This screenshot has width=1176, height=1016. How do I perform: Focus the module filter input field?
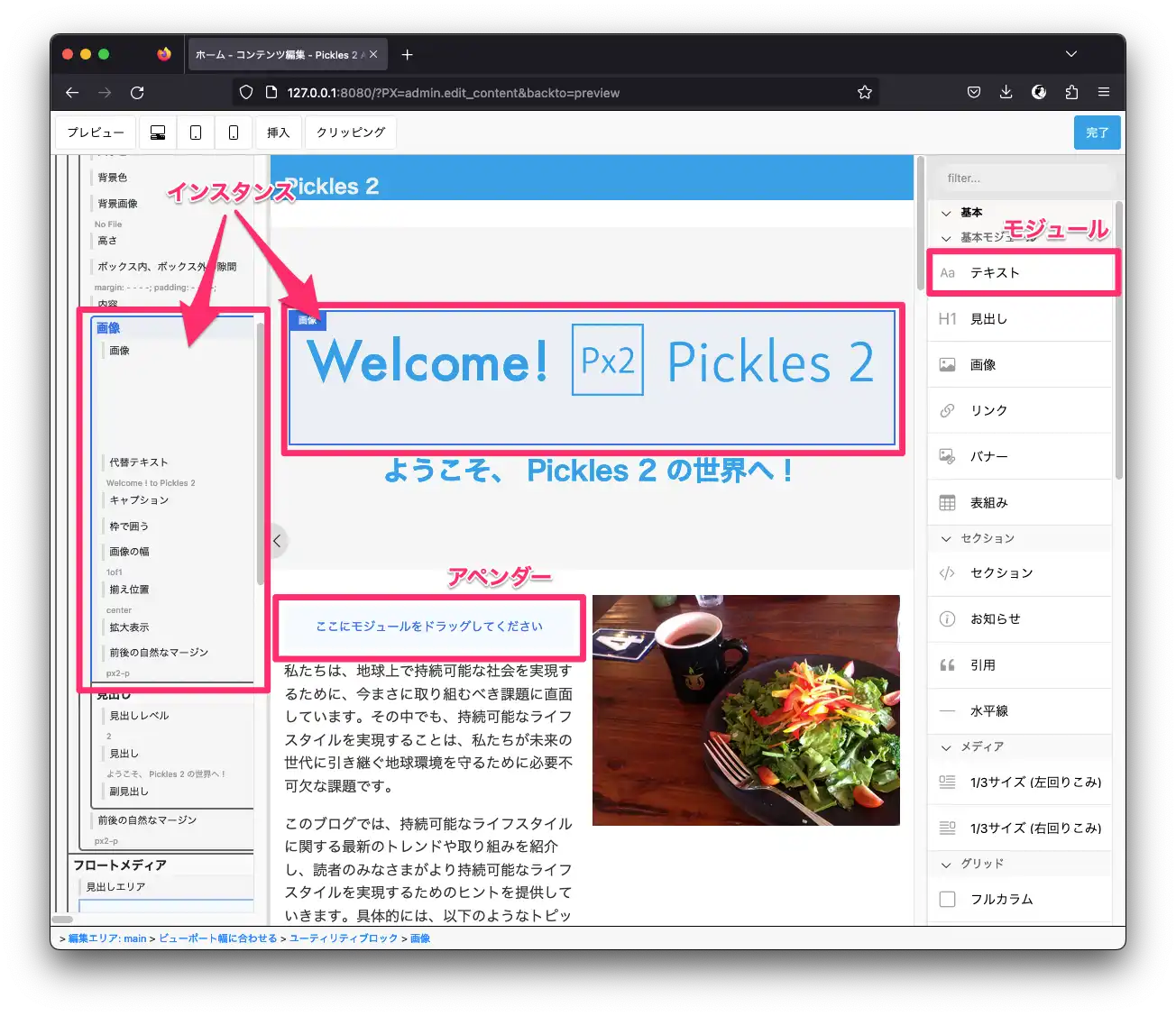pyautogui.click(x=1024, y=178)
